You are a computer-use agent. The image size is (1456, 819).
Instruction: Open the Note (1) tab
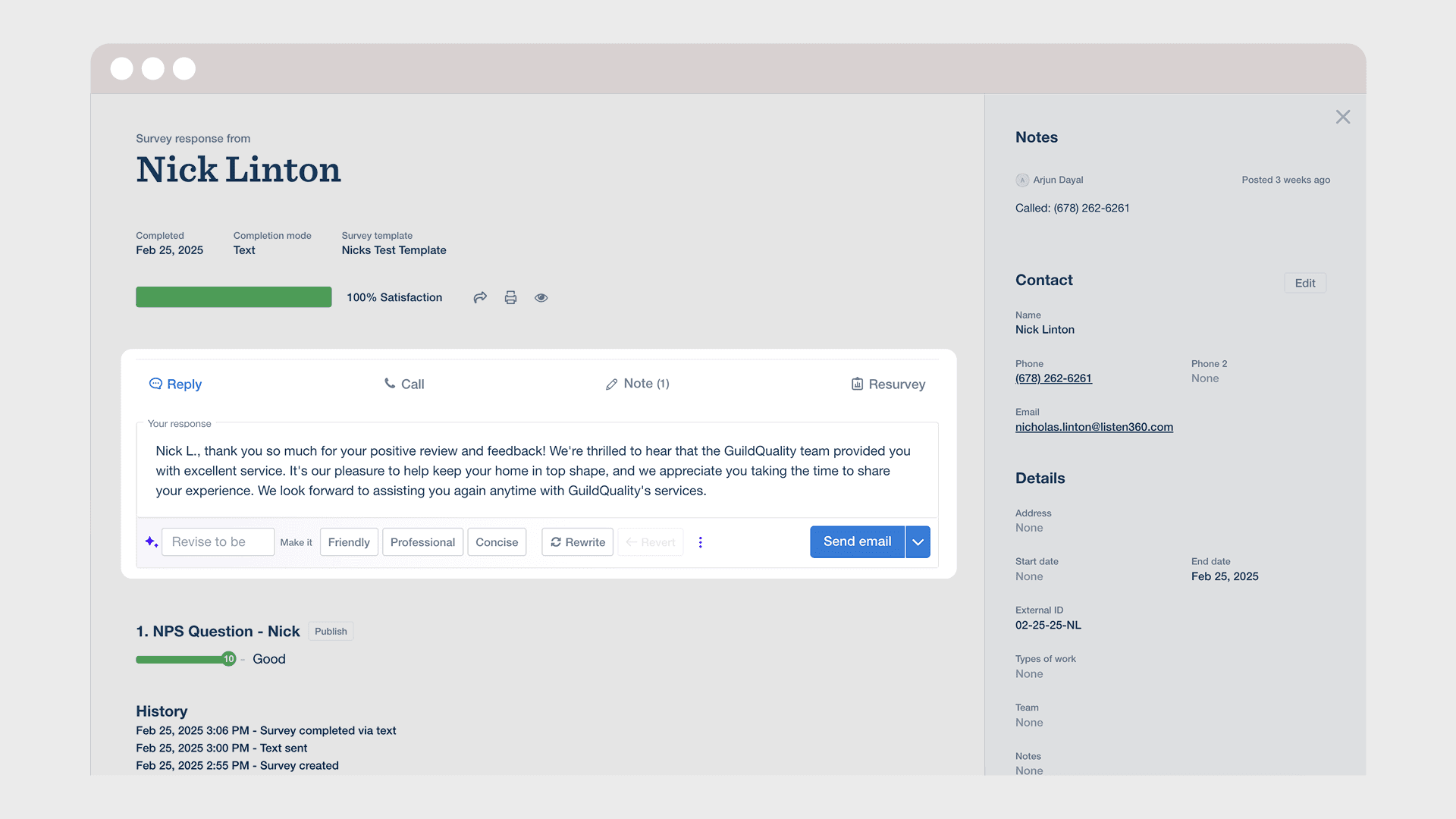638,384
